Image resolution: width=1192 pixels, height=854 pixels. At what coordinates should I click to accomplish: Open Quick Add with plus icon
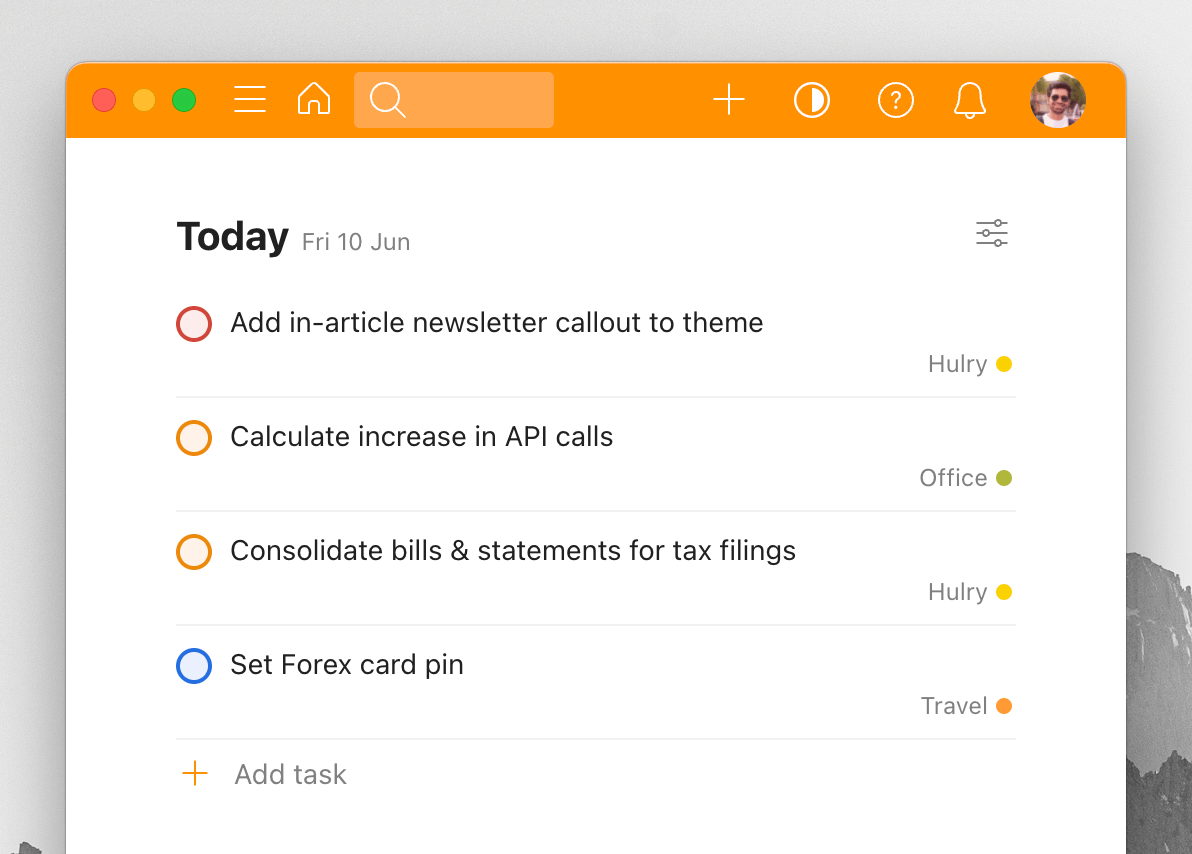pyautogui.click(x=728, y=100)
